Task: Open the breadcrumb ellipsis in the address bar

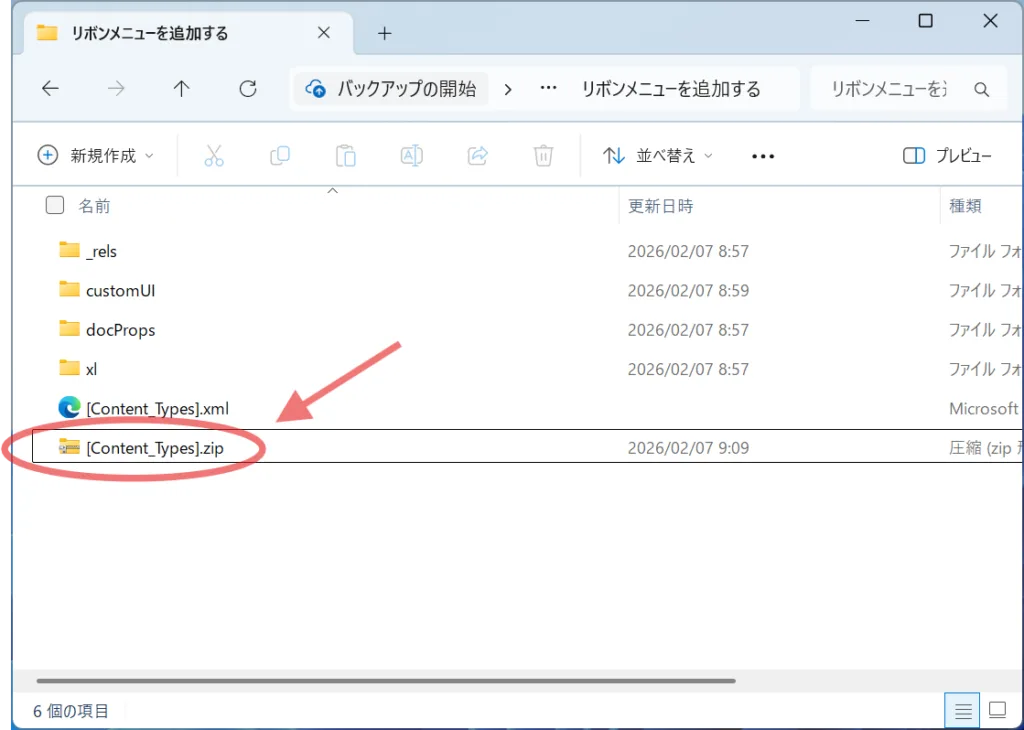Action: (x=548, y=88)
